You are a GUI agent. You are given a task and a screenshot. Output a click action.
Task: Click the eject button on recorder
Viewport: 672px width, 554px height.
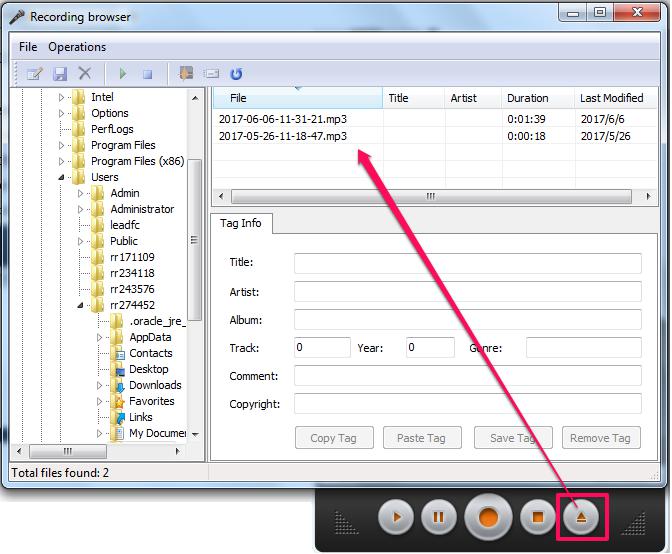click(x=582, y=518)
